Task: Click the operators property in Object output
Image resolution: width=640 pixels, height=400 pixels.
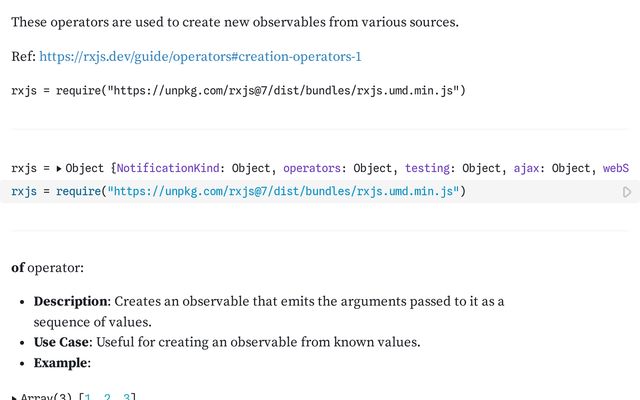Action: 313,169
